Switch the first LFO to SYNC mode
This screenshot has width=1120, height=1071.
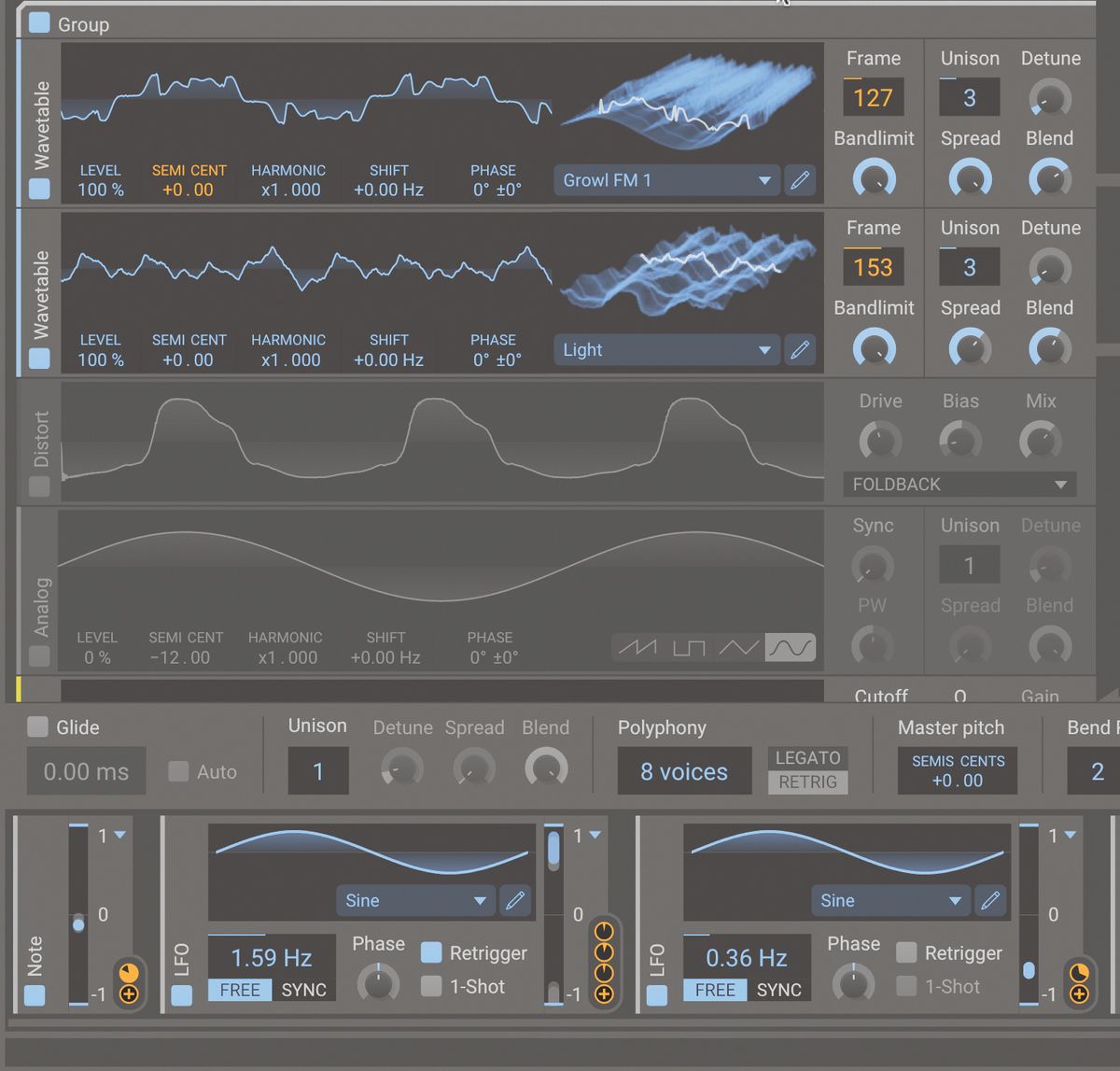[304, 990]
